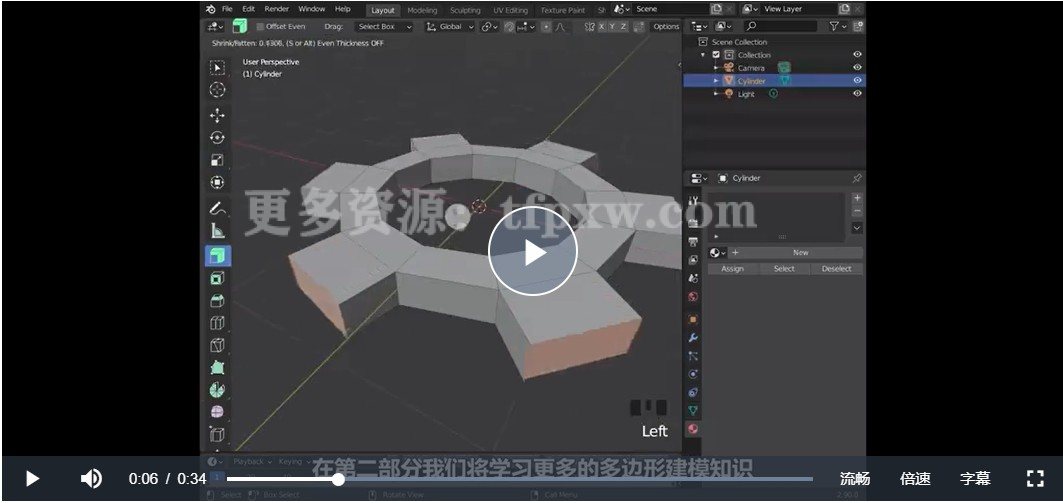
Task: Open the Output properties tab icon
Action: pyautogui.click(x=693, y=241)
